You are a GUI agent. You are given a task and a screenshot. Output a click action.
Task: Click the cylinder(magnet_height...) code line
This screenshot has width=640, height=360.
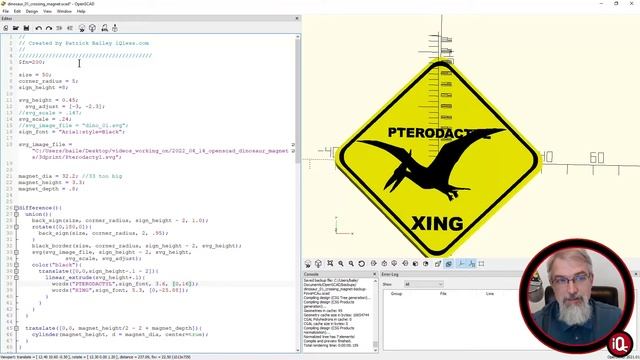tap(120, 334)
